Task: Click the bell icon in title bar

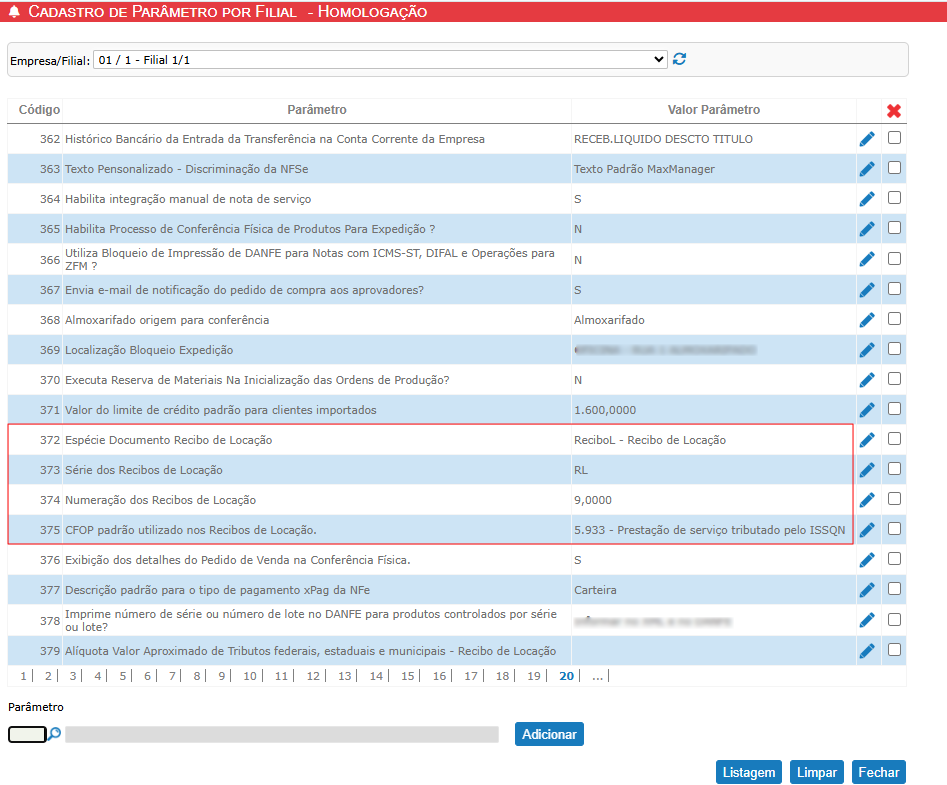Action: [x=14, y=11]
